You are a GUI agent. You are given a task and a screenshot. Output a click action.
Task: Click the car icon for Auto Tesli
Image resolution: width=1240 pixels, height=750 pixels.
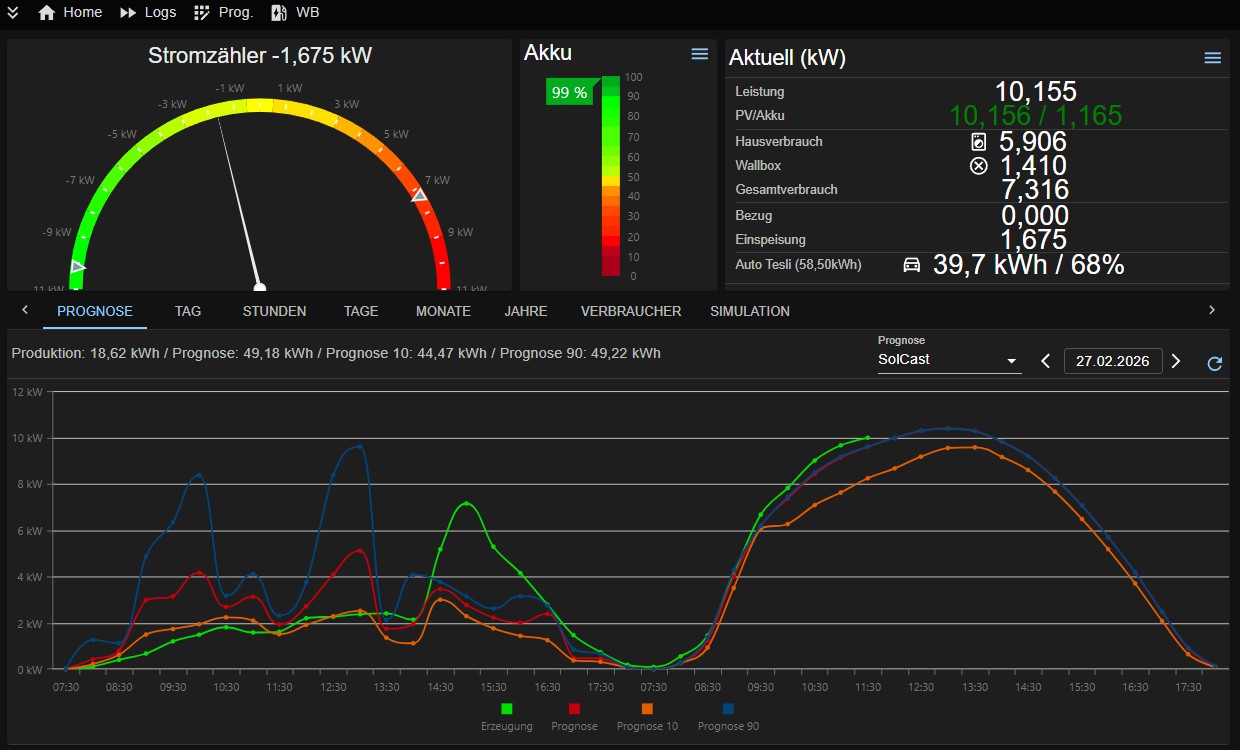pos(911,265)
